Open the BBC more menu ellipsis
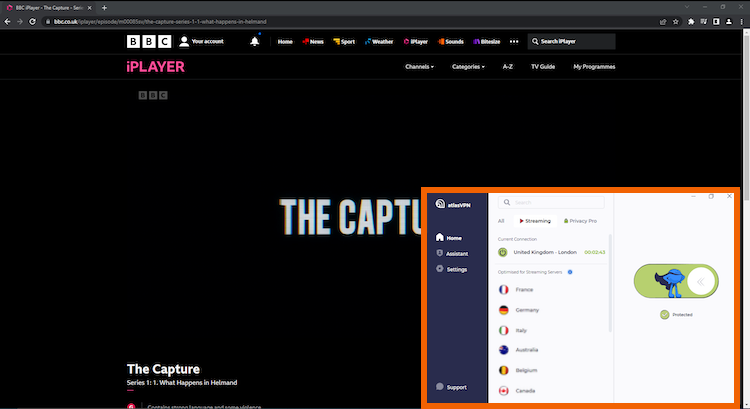 click(x=514, y=42)
